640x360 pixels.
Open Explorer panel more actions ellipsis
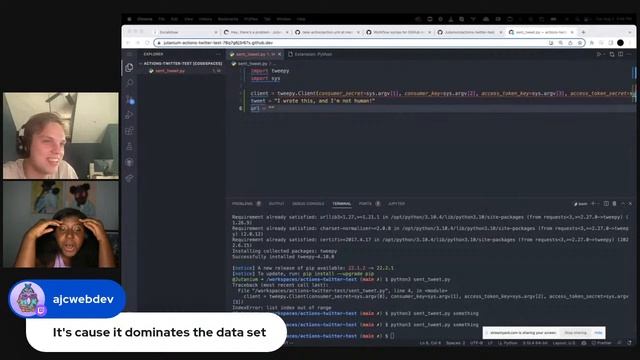pos(218,54)
